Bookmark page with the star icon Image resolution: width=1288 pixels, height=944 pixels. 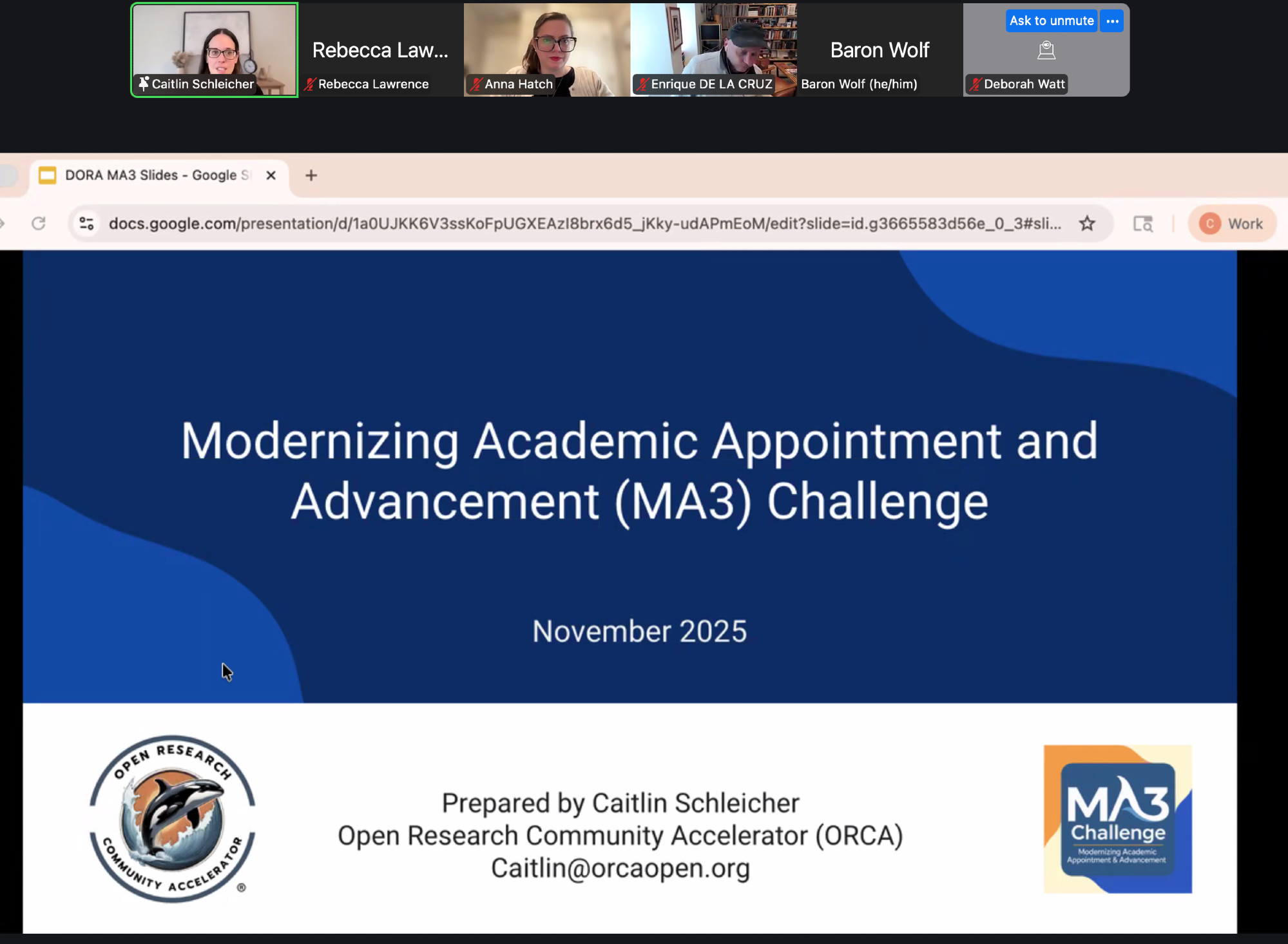click(1087, 224)
